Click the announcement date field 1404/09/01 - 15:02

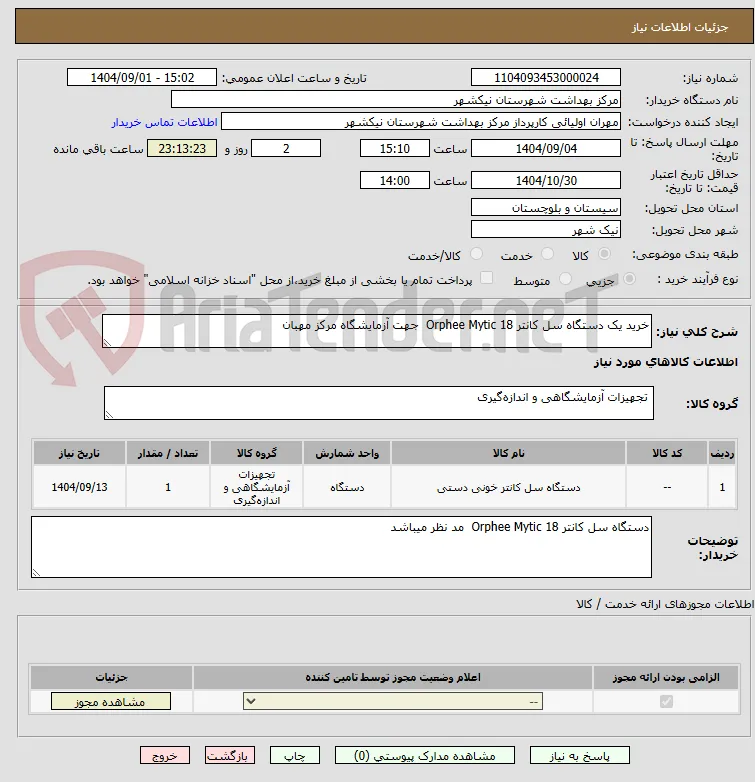tap(142, 78)
